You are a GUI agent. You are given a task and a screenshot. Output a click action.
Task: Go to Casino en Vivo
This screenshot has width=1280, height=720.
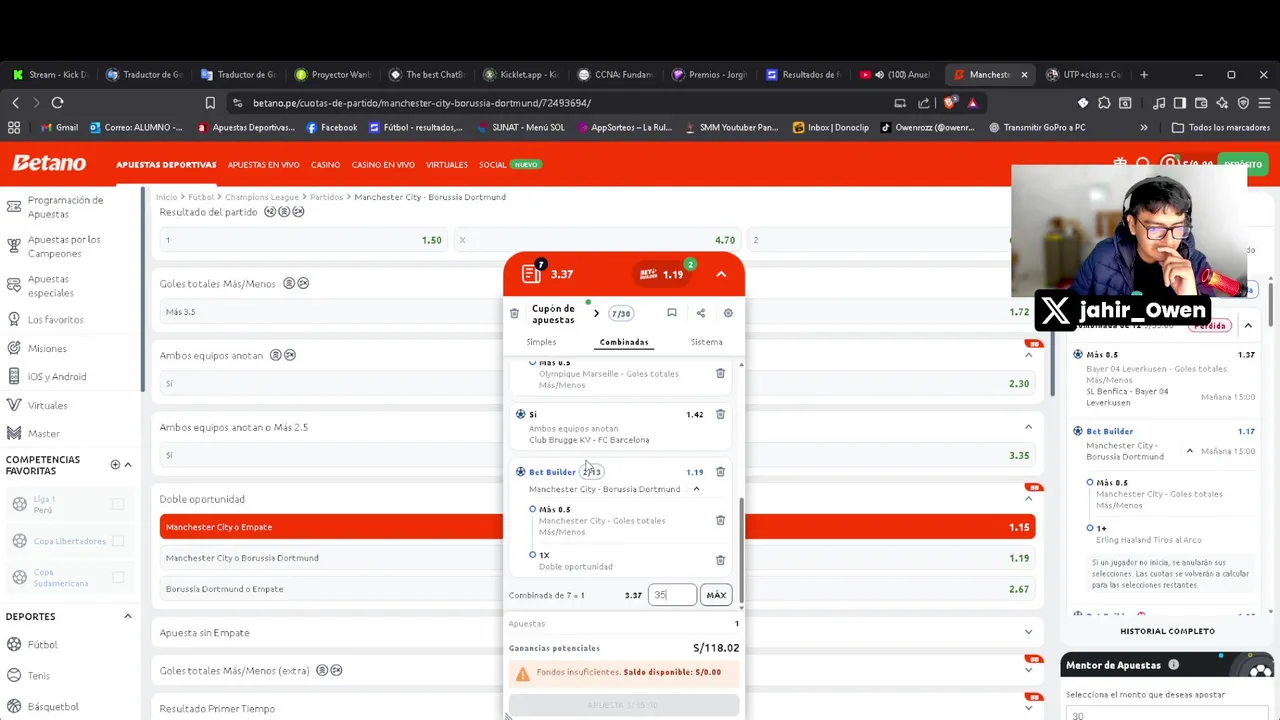383,165
